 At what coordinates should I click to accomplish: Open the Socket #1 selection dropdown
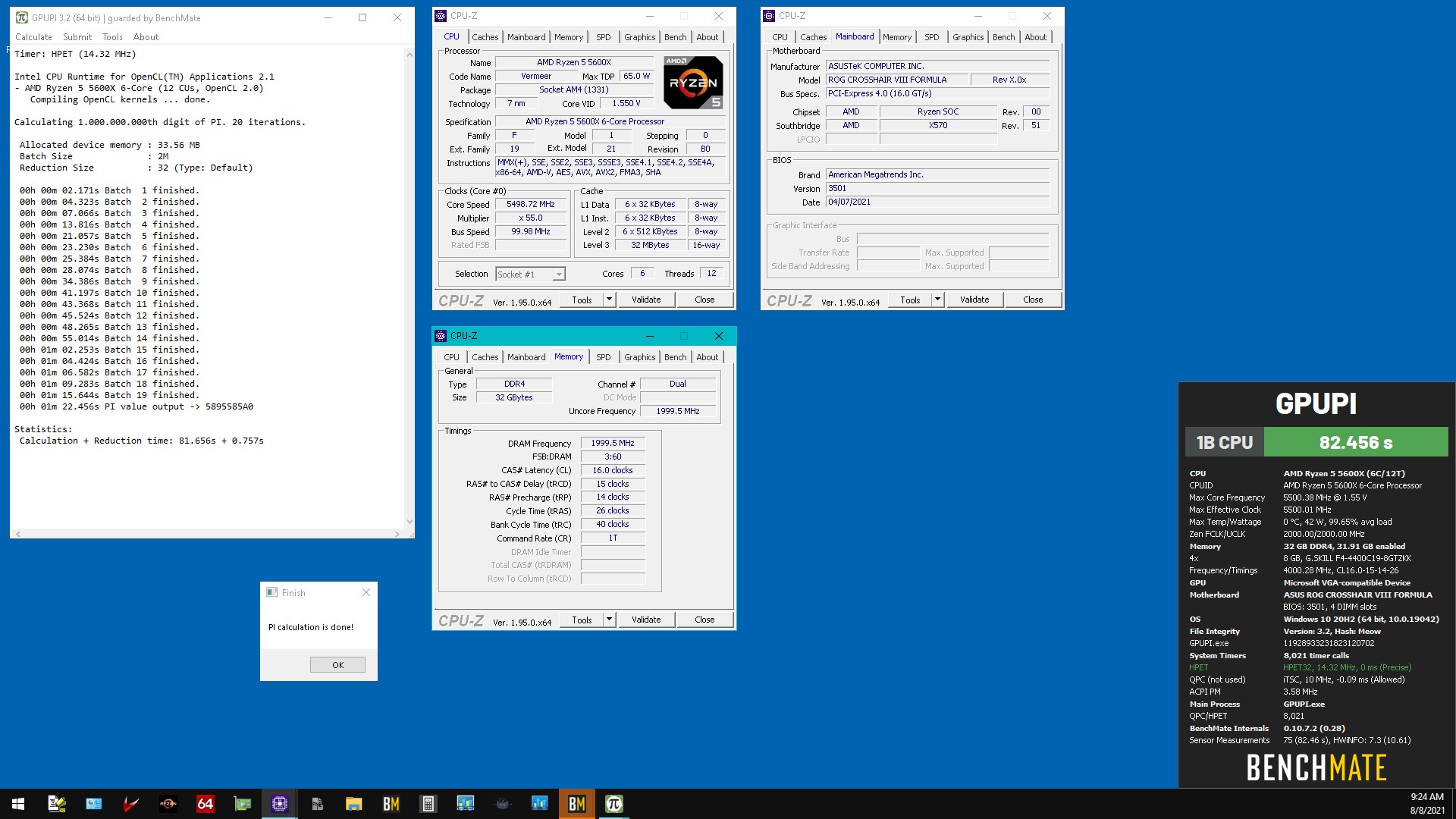[x=559, y=275]
